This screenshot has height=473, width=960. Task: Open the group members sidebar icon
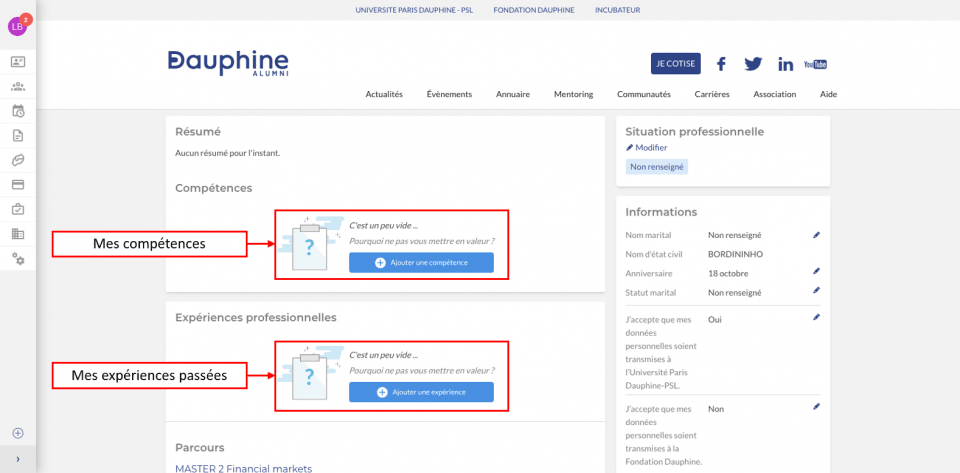coord(18,87)
